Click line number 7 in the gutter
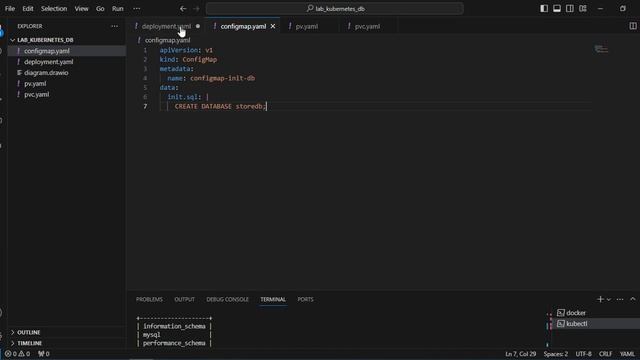Image resolution: width=640 pixels, height=360 pixels. pos(145,107)
